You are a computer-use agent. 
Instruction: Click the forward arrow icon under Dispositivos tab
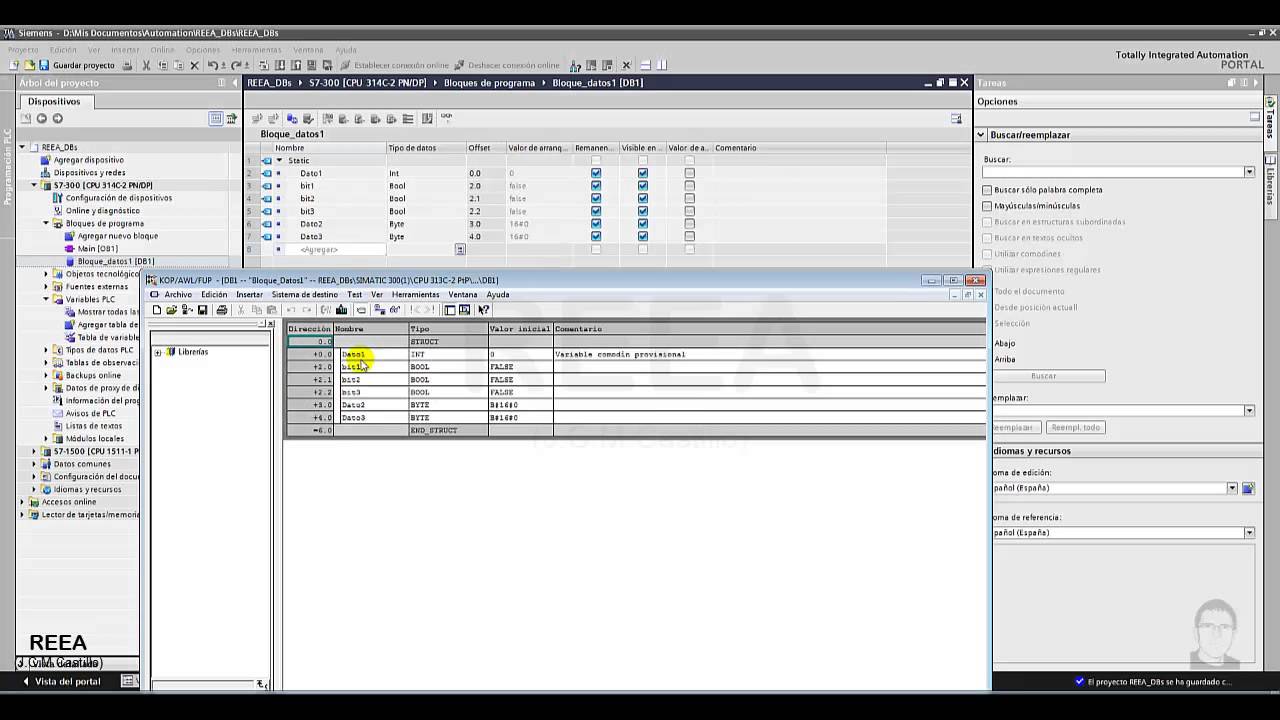(x=57, y=118)
